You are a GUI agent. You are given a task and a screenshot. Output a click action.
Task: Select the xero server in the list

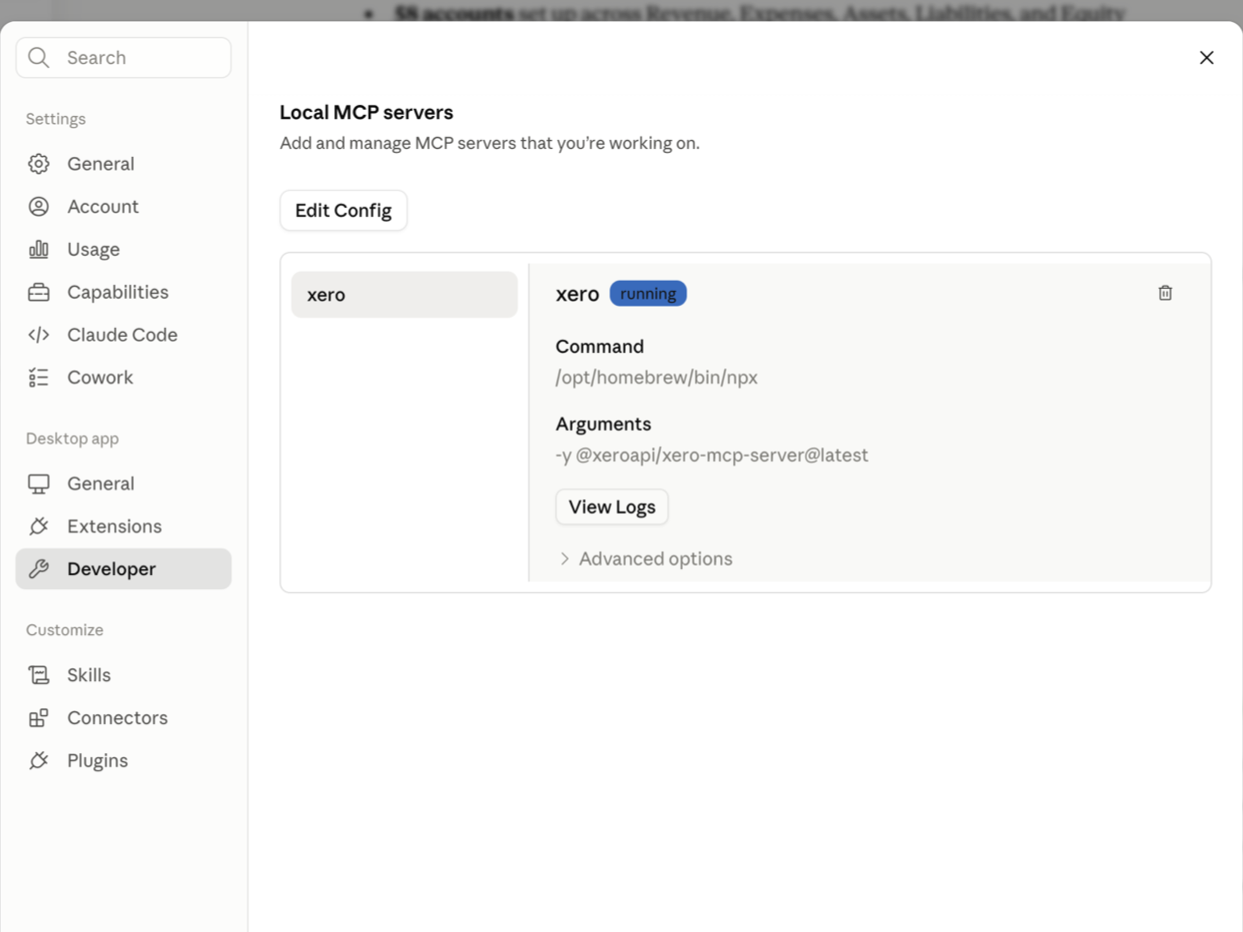404,295
